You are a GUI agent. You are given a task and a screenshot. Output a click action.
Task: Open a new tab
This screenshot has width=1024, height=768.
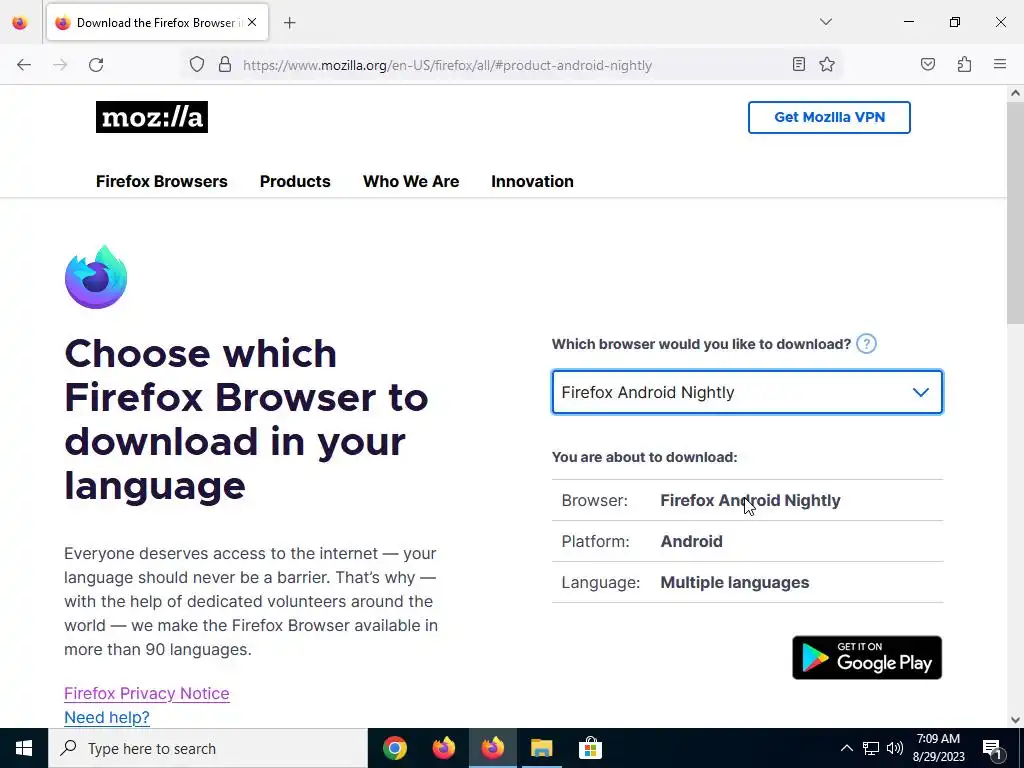pos(290,23)
